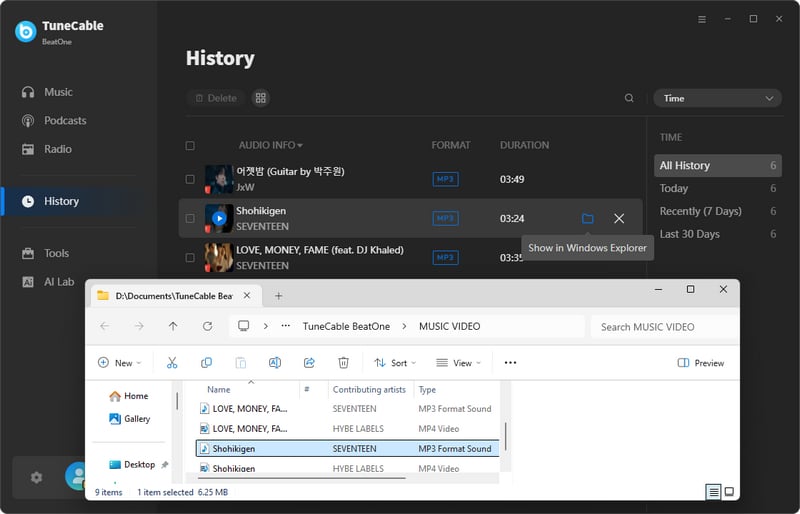Switch to grid view layout icon
This screenshot has height=514, width=800.
pyautogui.click(x=261, y=98)
